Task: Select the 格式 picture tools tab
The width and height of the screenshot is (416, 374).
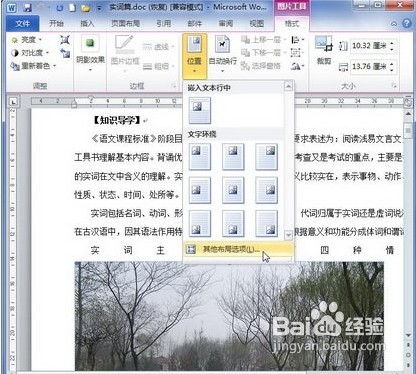Action: [292, 24]
